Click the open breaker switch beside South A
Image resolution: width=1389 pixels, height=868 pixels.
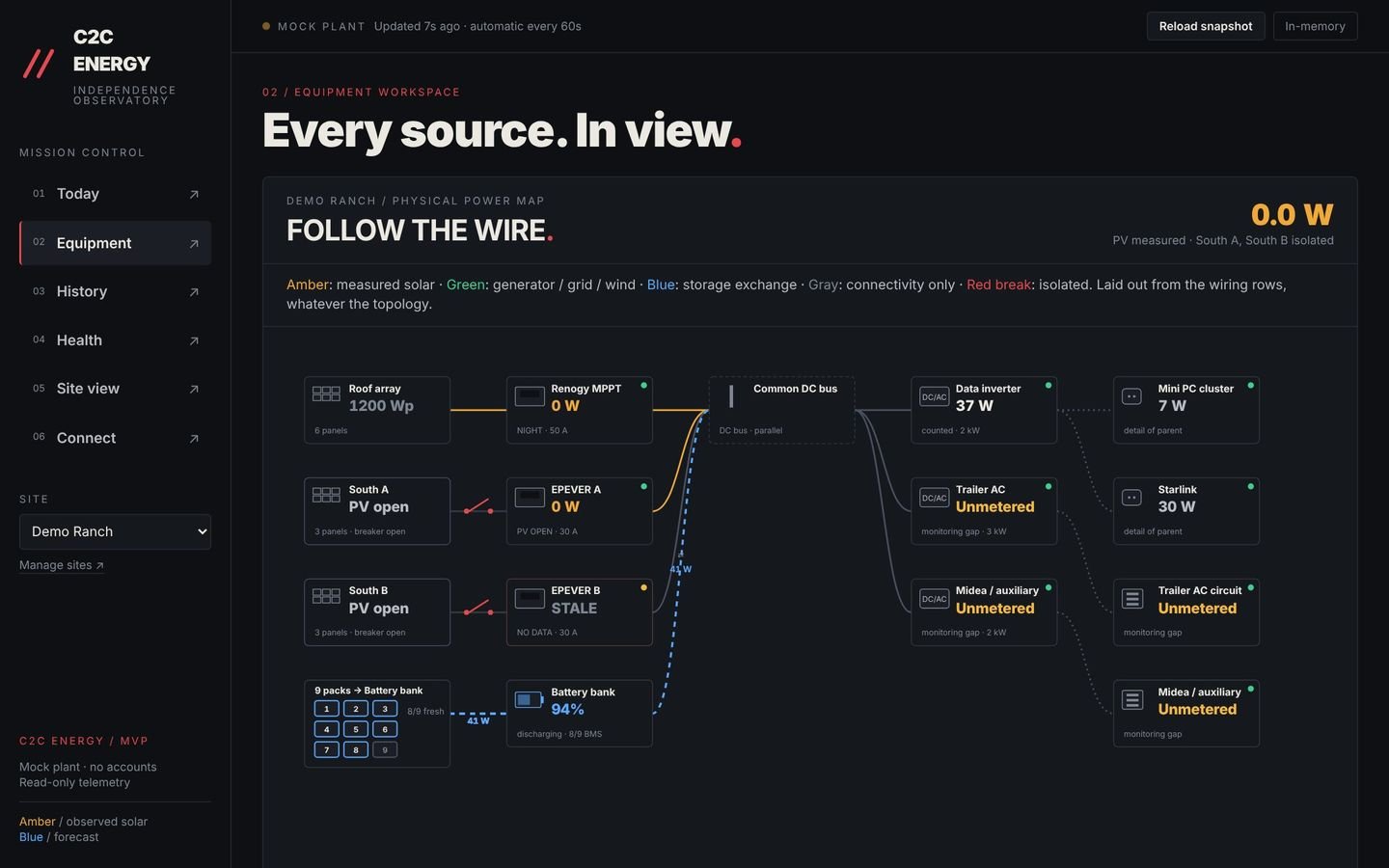click(x=478, y=507)
